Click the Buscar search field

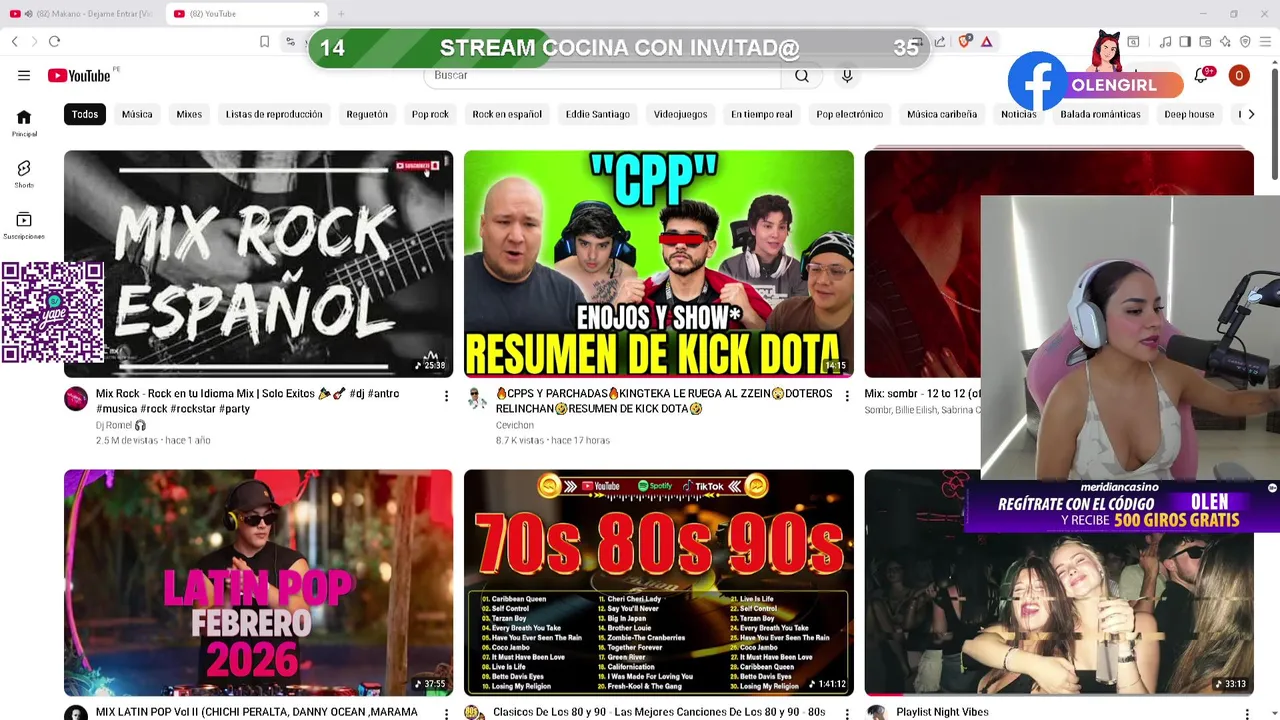[x=603, y=75]
